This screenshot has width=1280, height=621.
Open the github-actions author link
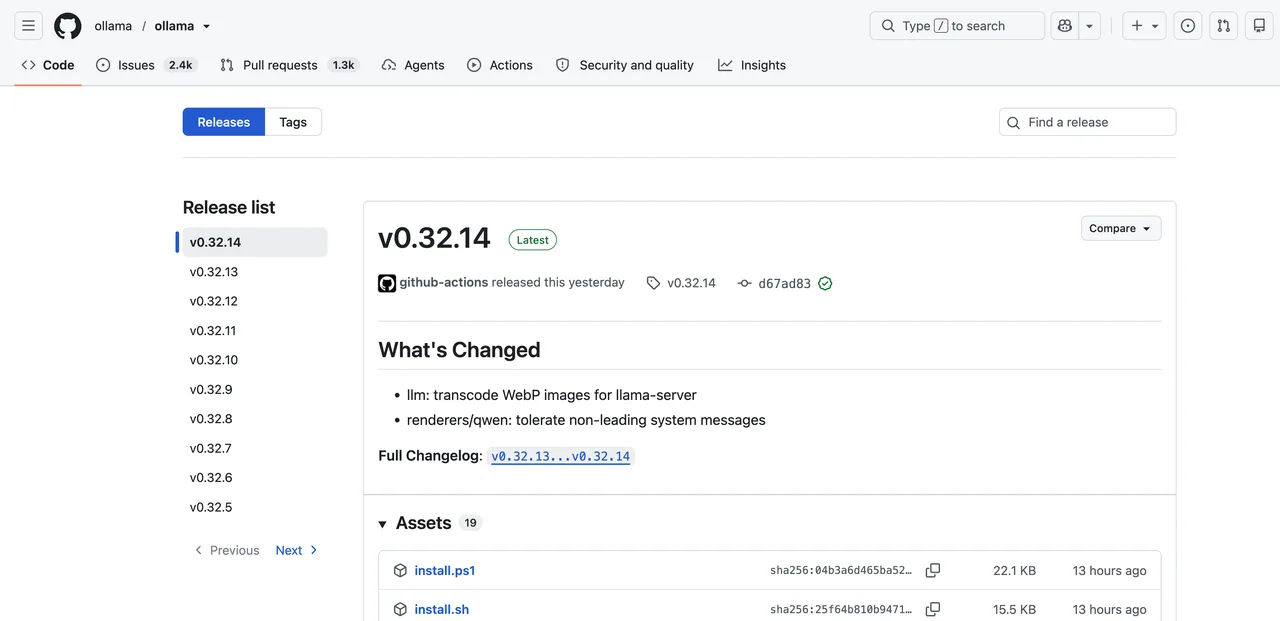tap(444, 283)
